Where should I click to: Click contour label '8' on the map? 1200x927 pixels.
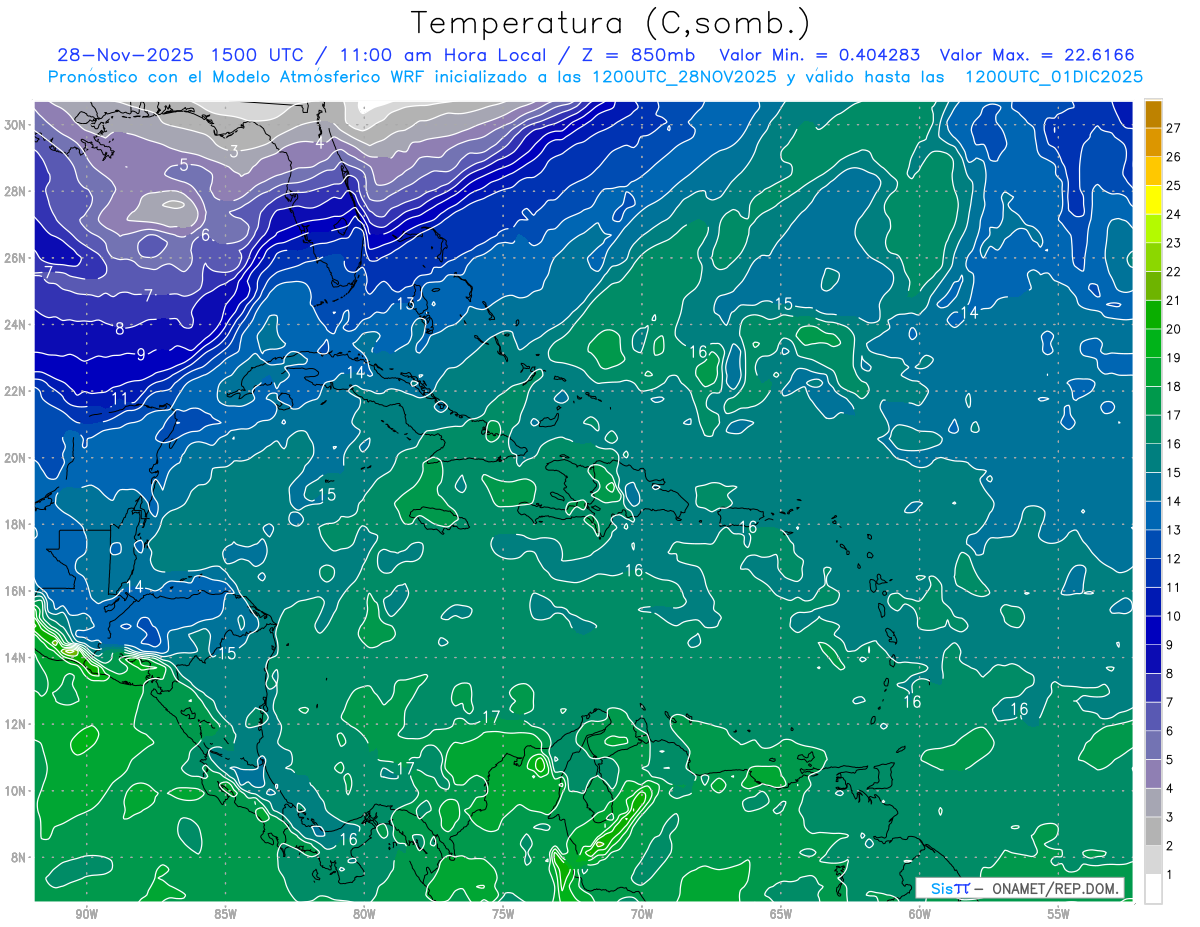tap(120, 328)
